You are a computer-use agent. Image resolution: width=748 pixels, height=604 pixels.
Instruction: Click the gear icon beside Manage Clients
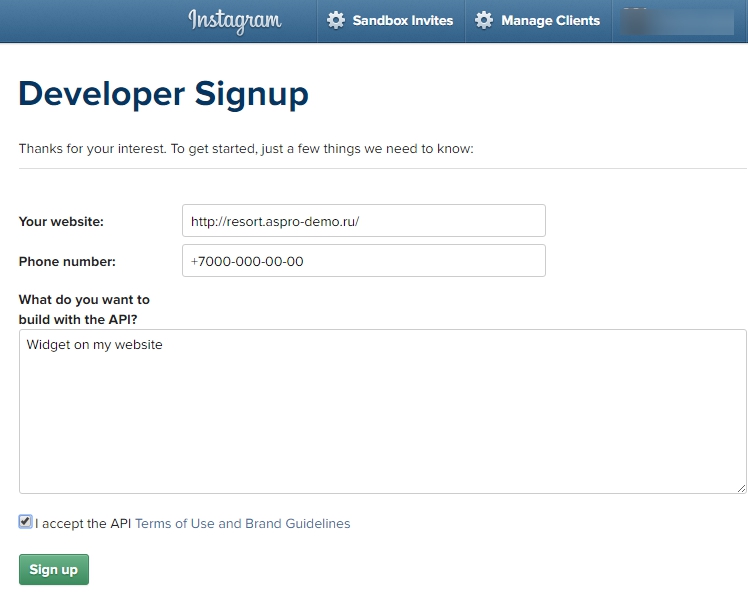point(484,20)
